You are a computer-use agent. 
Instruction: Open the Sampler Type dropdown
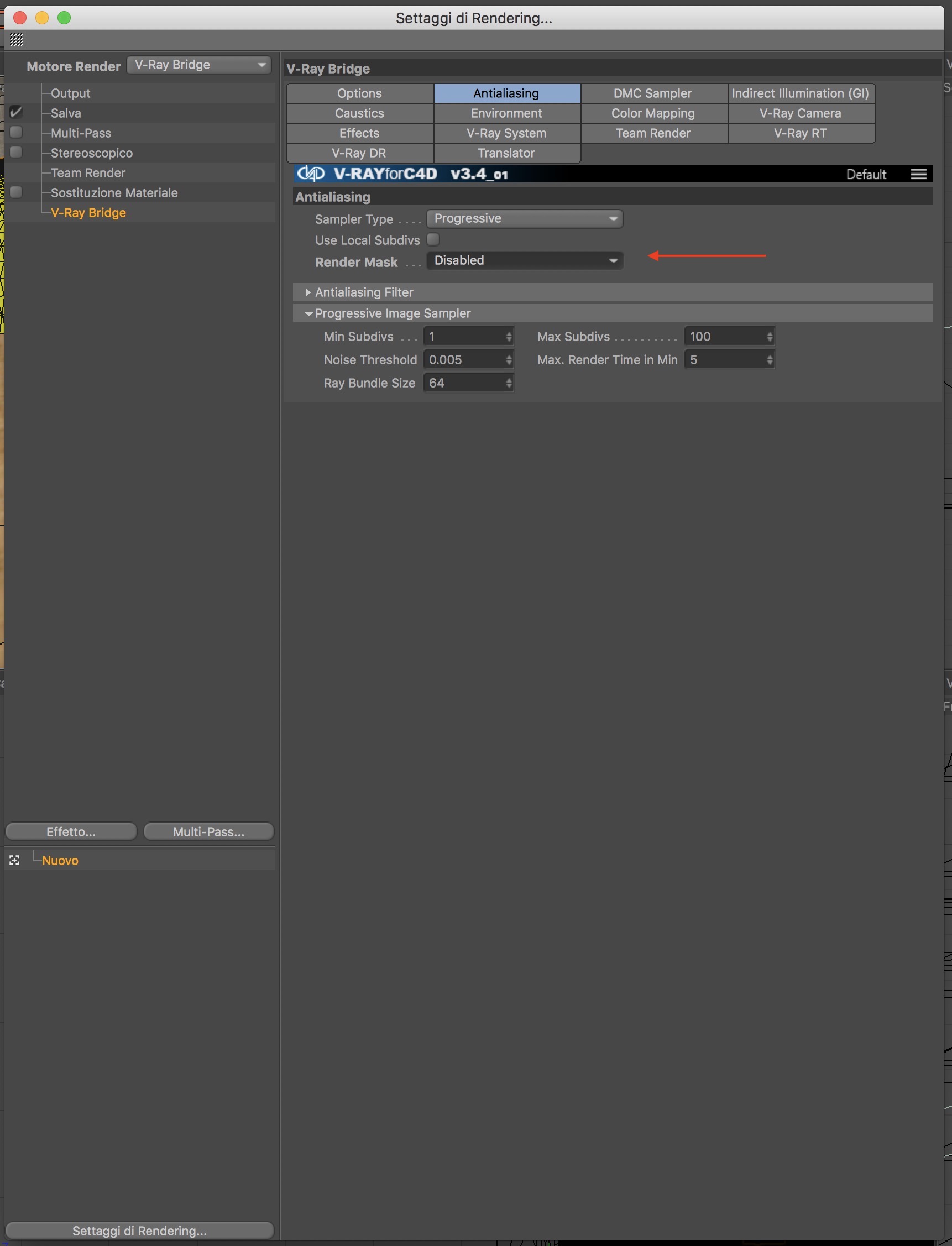tap(524, 219)
